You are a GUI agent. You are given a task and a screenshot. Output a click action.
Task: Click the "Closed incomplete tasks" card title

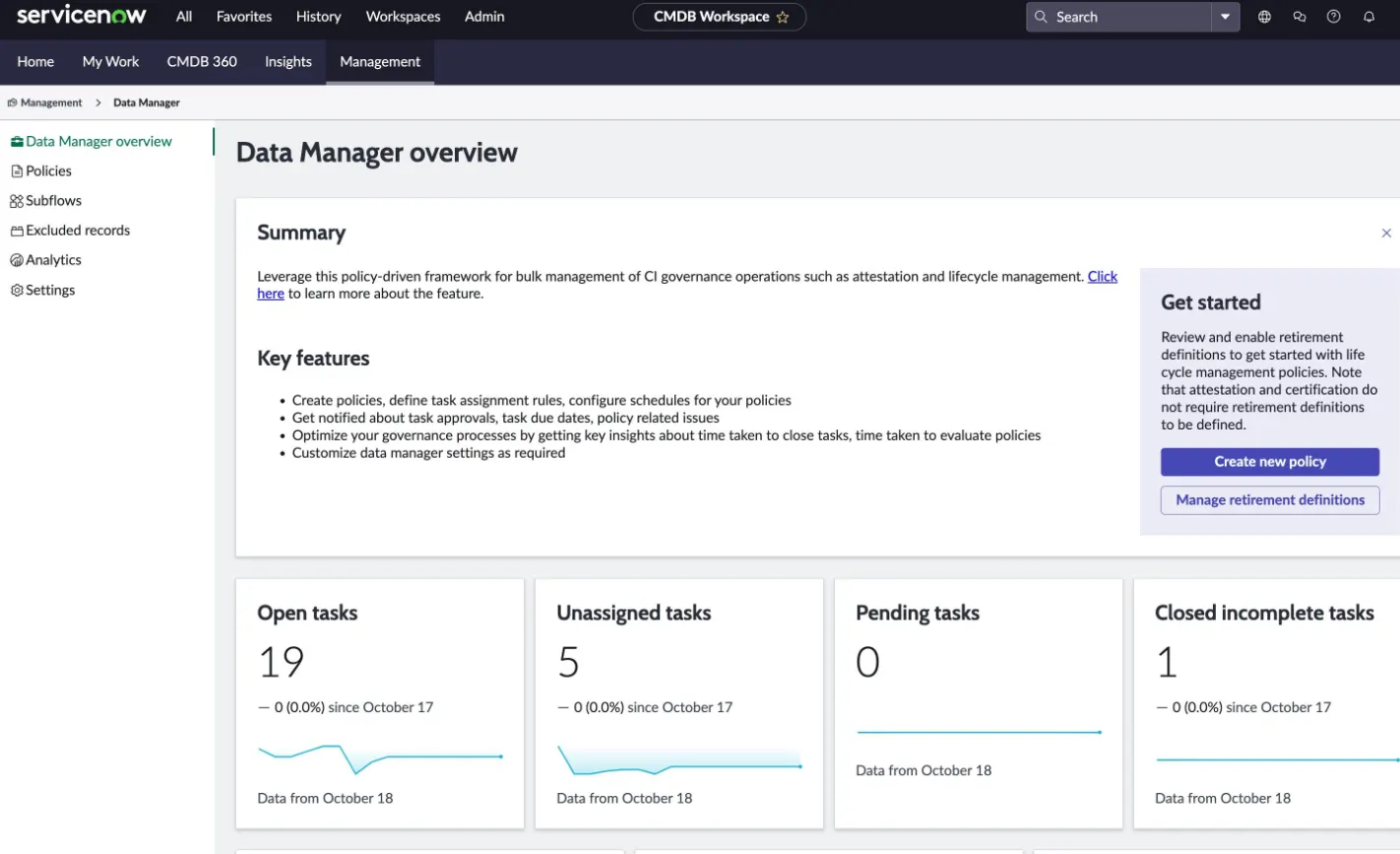(1264, 613)
